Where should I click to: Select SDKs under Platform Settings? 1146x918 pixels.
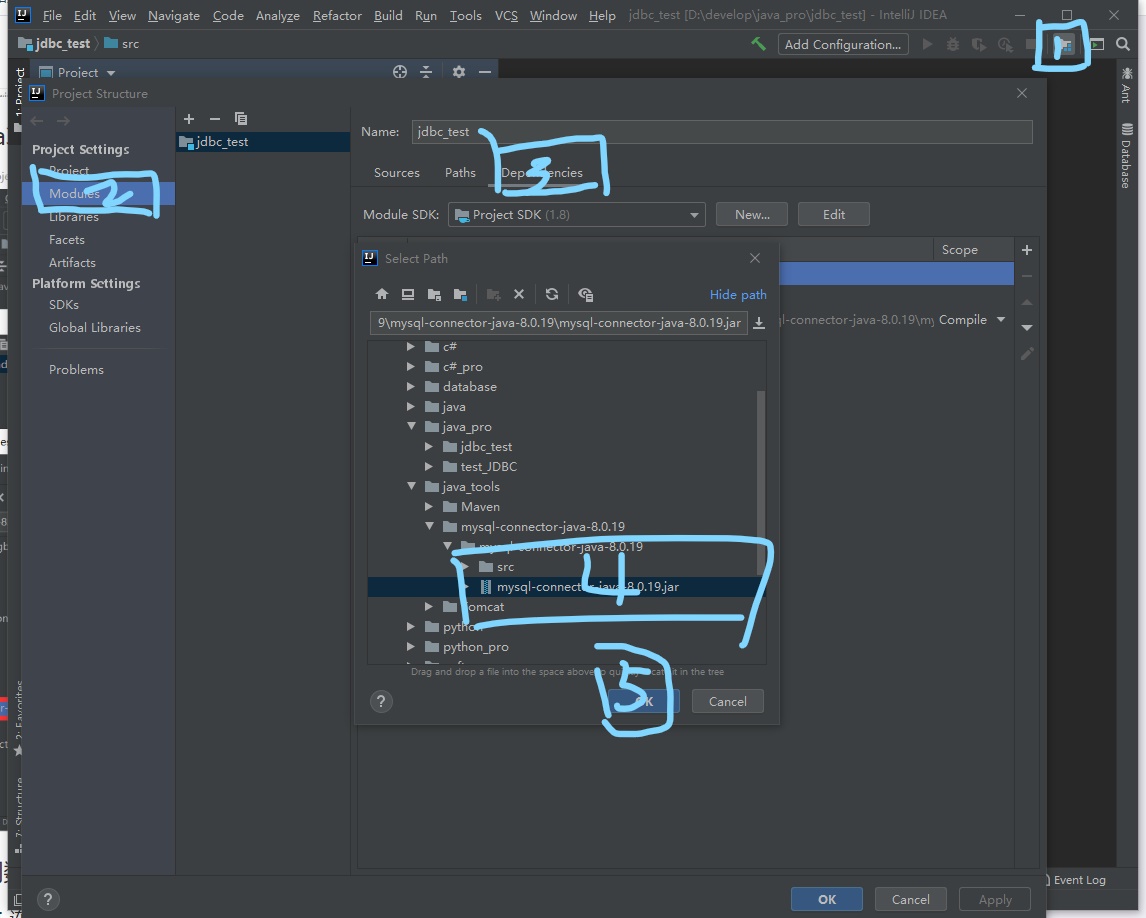pos(64,305)
